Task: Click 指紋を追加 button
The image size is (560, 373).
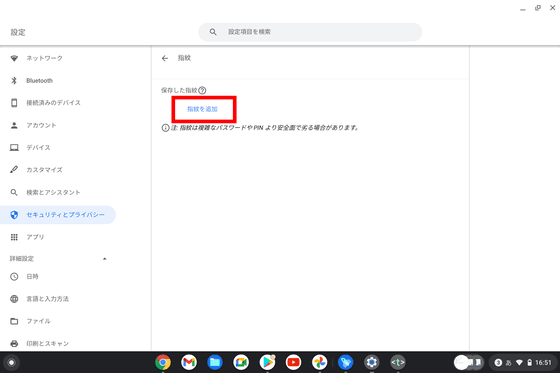Action: [x=202, y=109]
